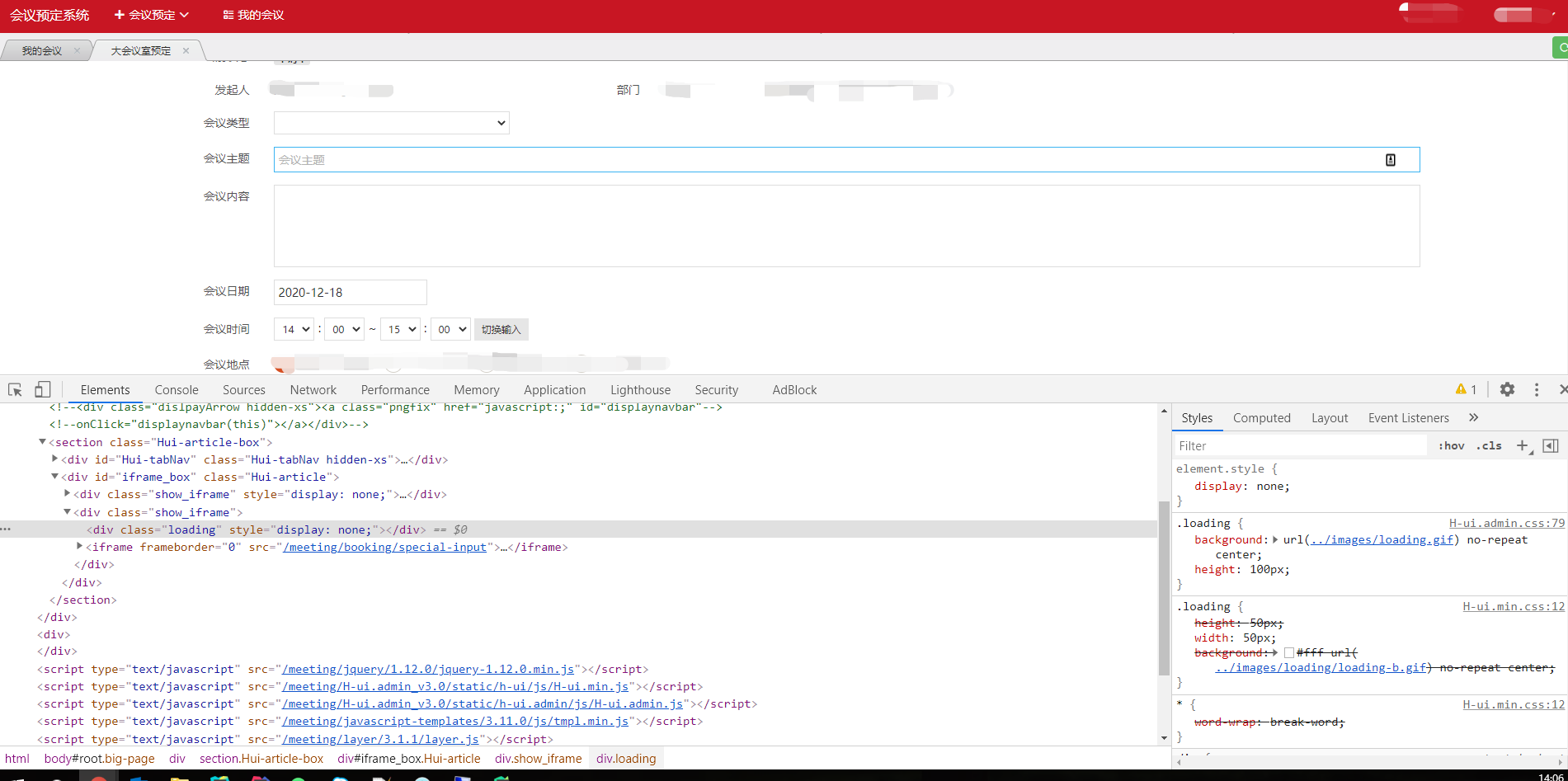The width and height of the screenshot is (1568, 781).
Task: Open the start hour dropdown showing 14
Action: pos(294,328)
